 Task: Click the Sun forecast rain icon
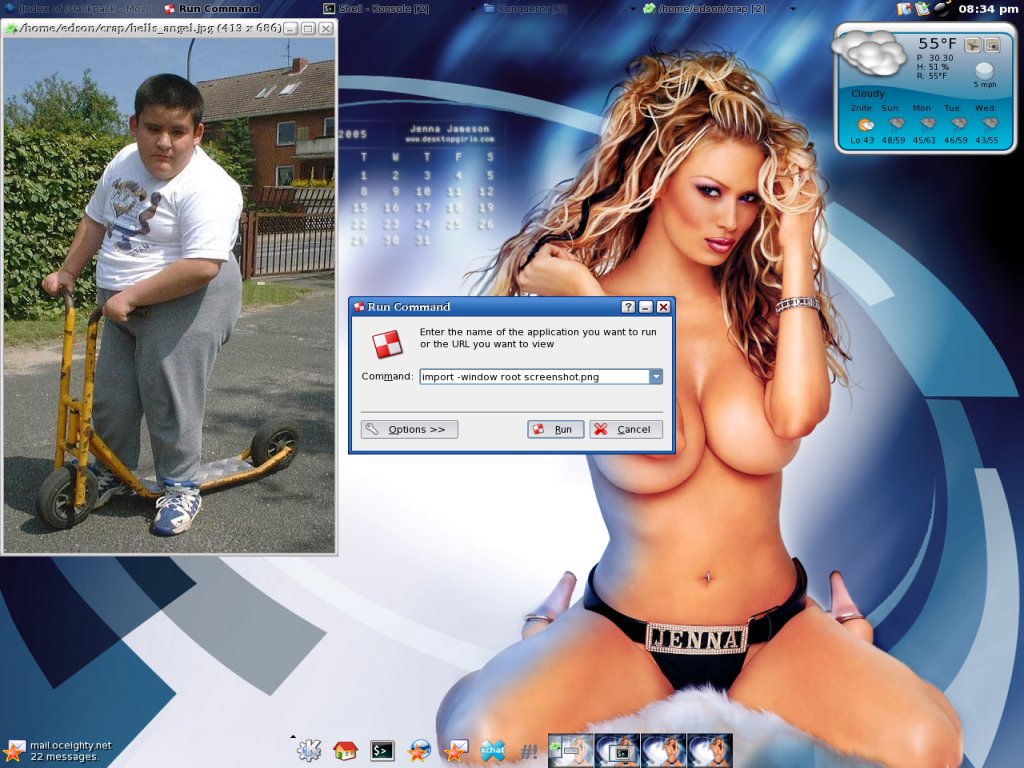coord(896,124)
